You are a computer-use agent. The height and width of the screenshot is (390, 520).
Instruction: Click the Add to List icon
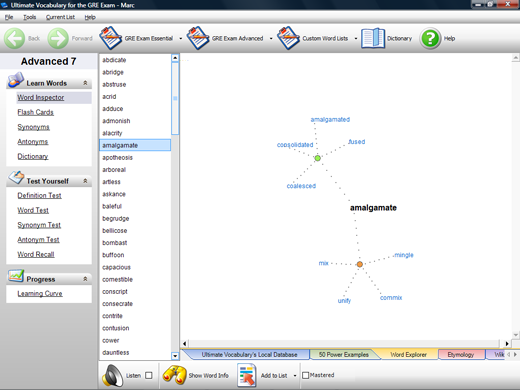click(x=247, y=375)
